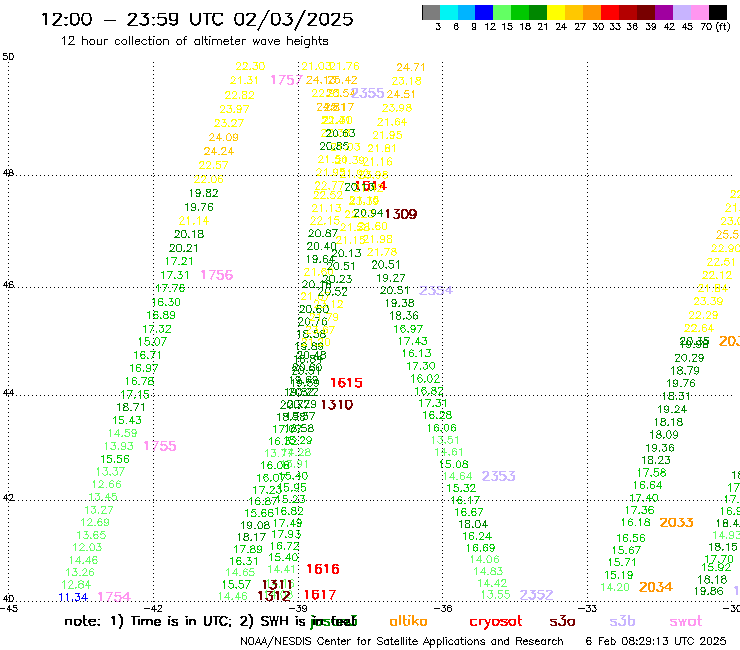Click the '6 Feb 08:29:13 UTC 2025' timestamp
The height and width of the screenshot is (650, 740).
[656, 641]
